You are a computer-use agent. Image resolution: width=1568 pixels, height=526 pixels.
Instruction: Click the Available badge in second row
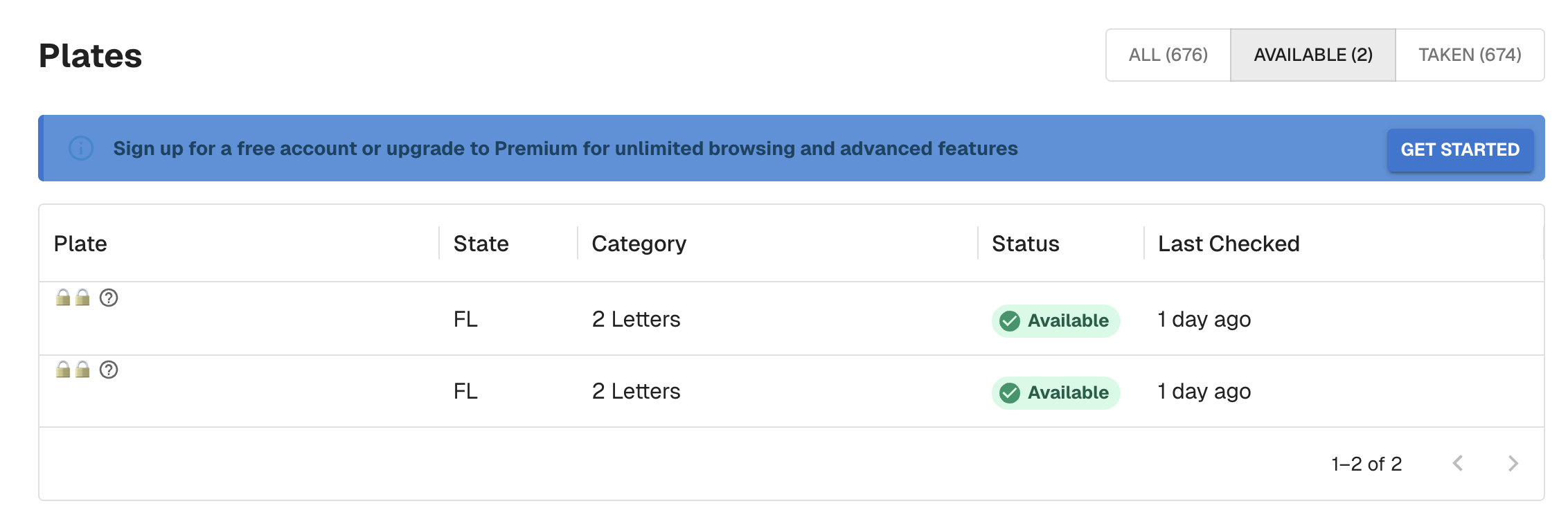1055,393
